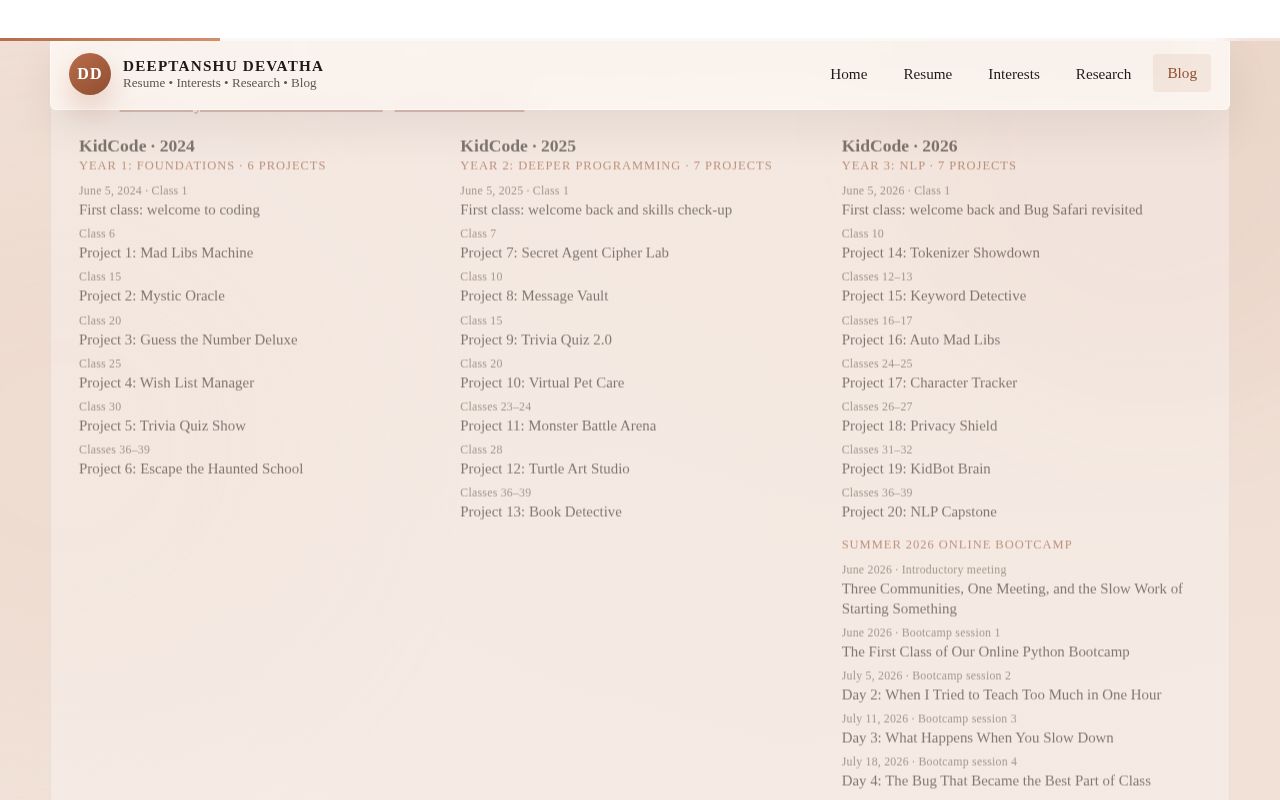The width and height of the screenshot is (1280, 800).
Task: Open Project 16: Auto Mad Libs
Action: (921, 340)
